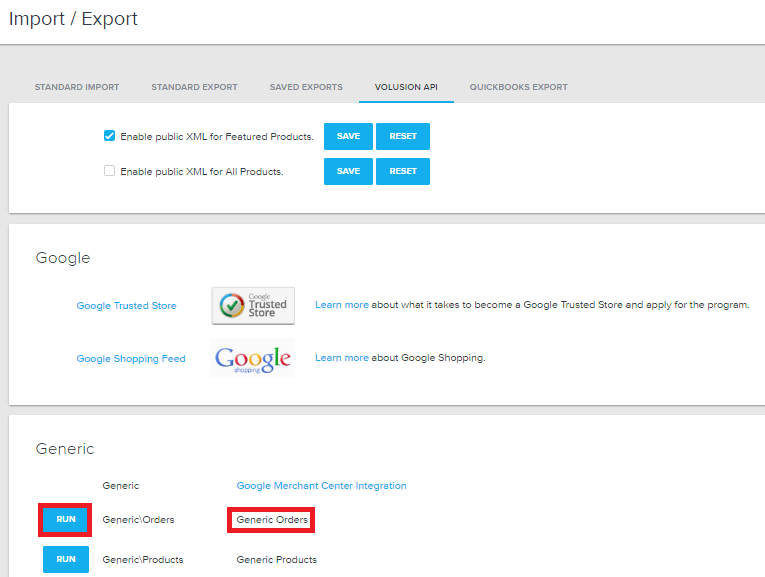Select the Generic Products description text
765x577 pixels.
pos(277,560)
